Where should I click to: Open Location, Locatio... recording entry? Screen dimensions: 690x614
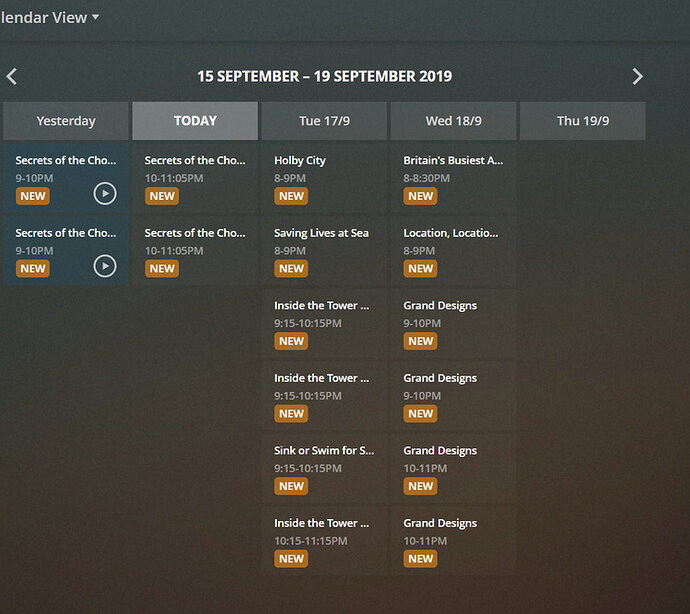(x=450, y=233)
